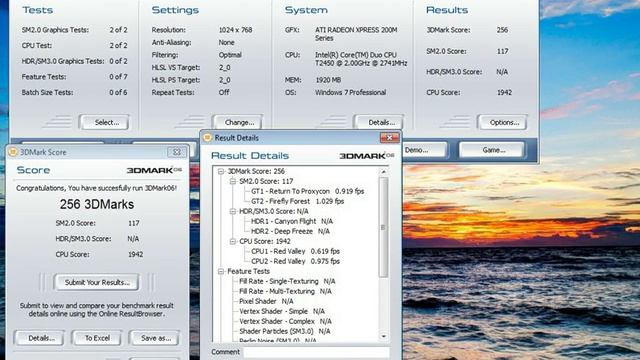Screen dimensions: 640x360
Task: Collapse the 3DMark Score: 256 tree node
Action: click(221, 171)
